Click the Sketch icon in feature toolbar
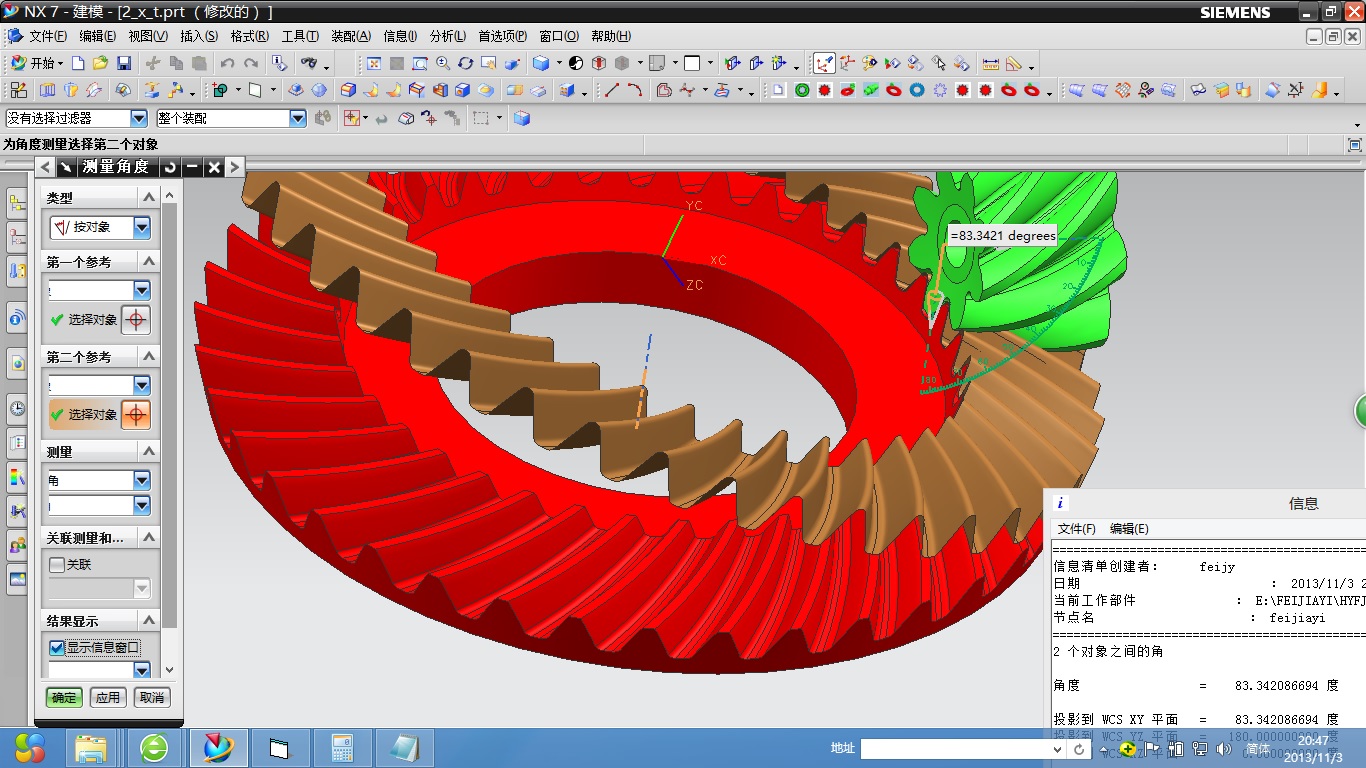The image size is (1366, 768). click(x=18, y=90)
